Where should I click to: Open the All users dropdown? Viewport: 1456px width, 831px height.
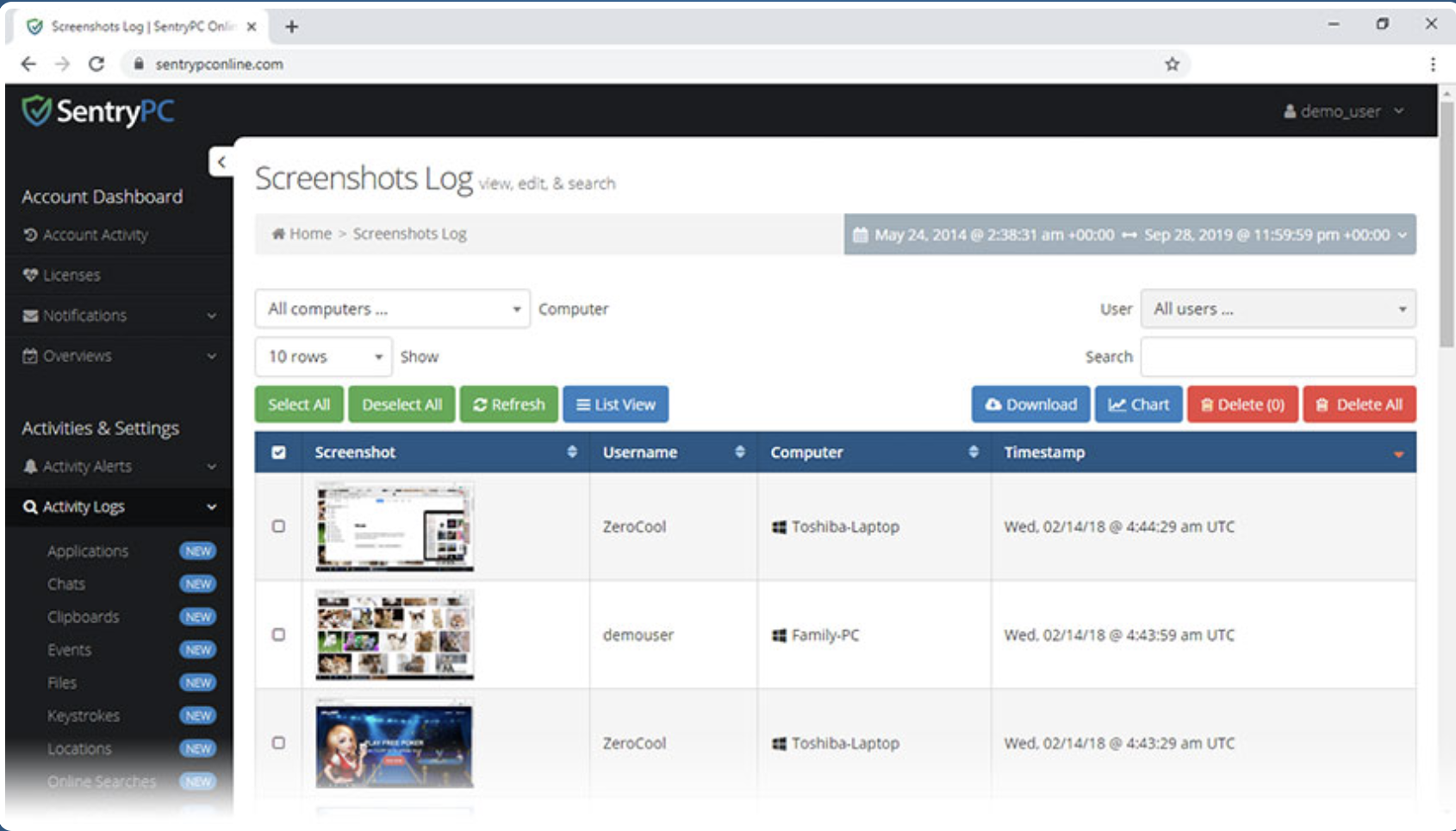coord(1278,309)
